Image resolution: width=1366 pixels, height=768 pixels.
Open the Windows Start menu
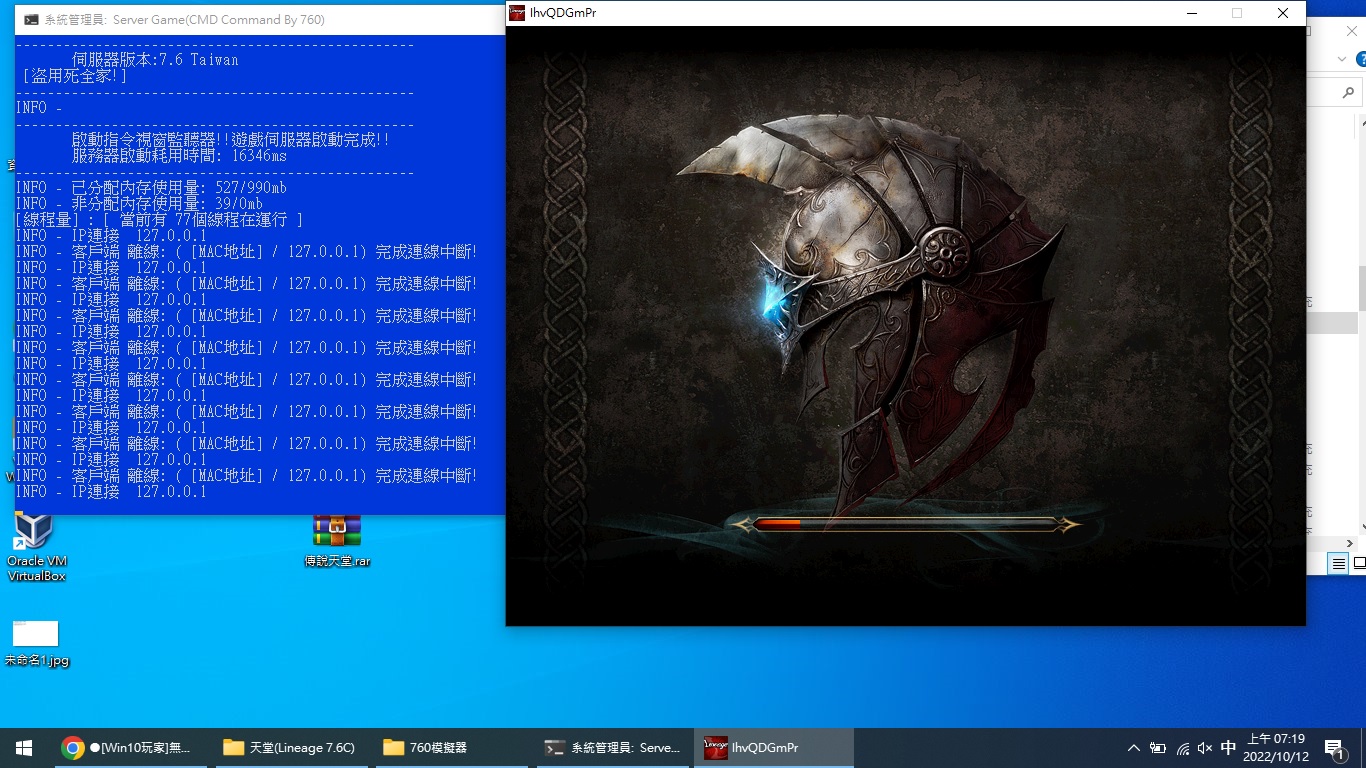coord(24,748)
